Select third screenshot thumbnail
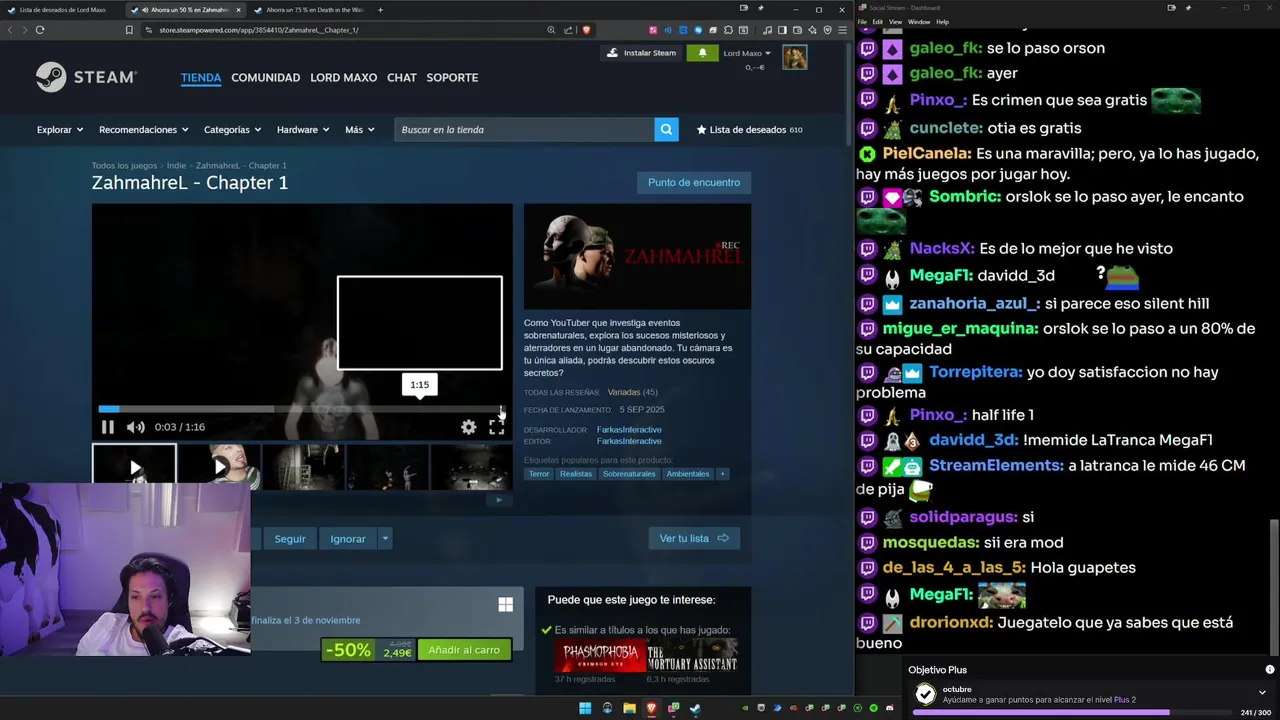 pos(303,466)
